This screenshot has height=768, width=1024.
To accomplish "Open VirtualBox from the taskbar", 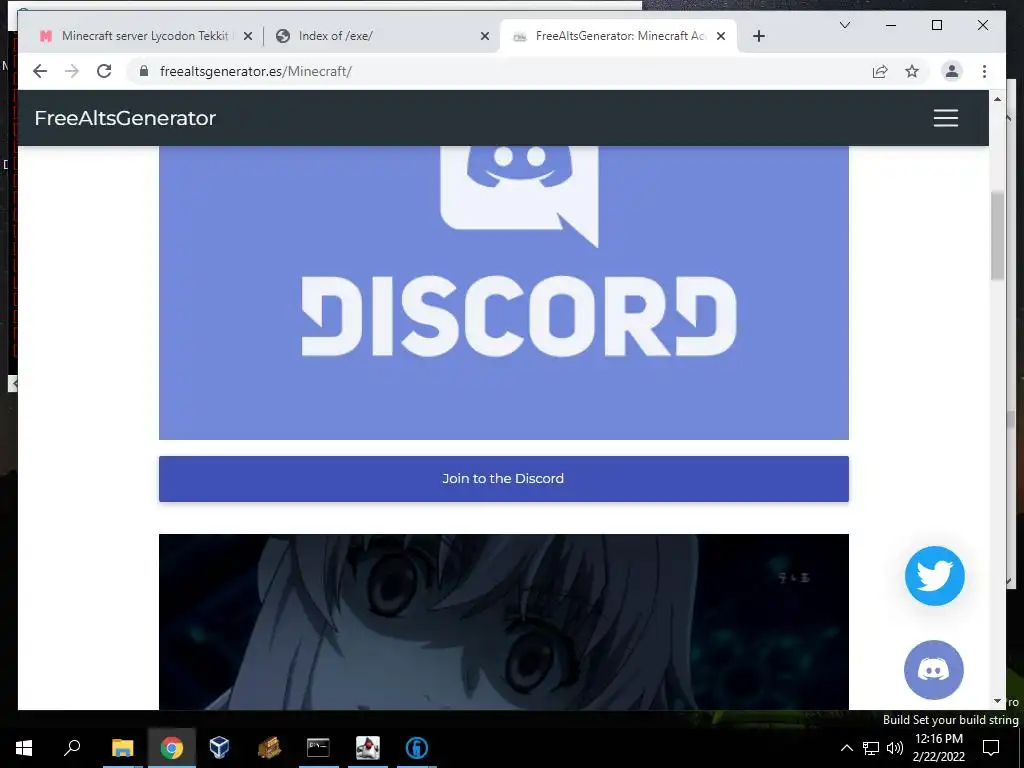I will click(219, 748).
